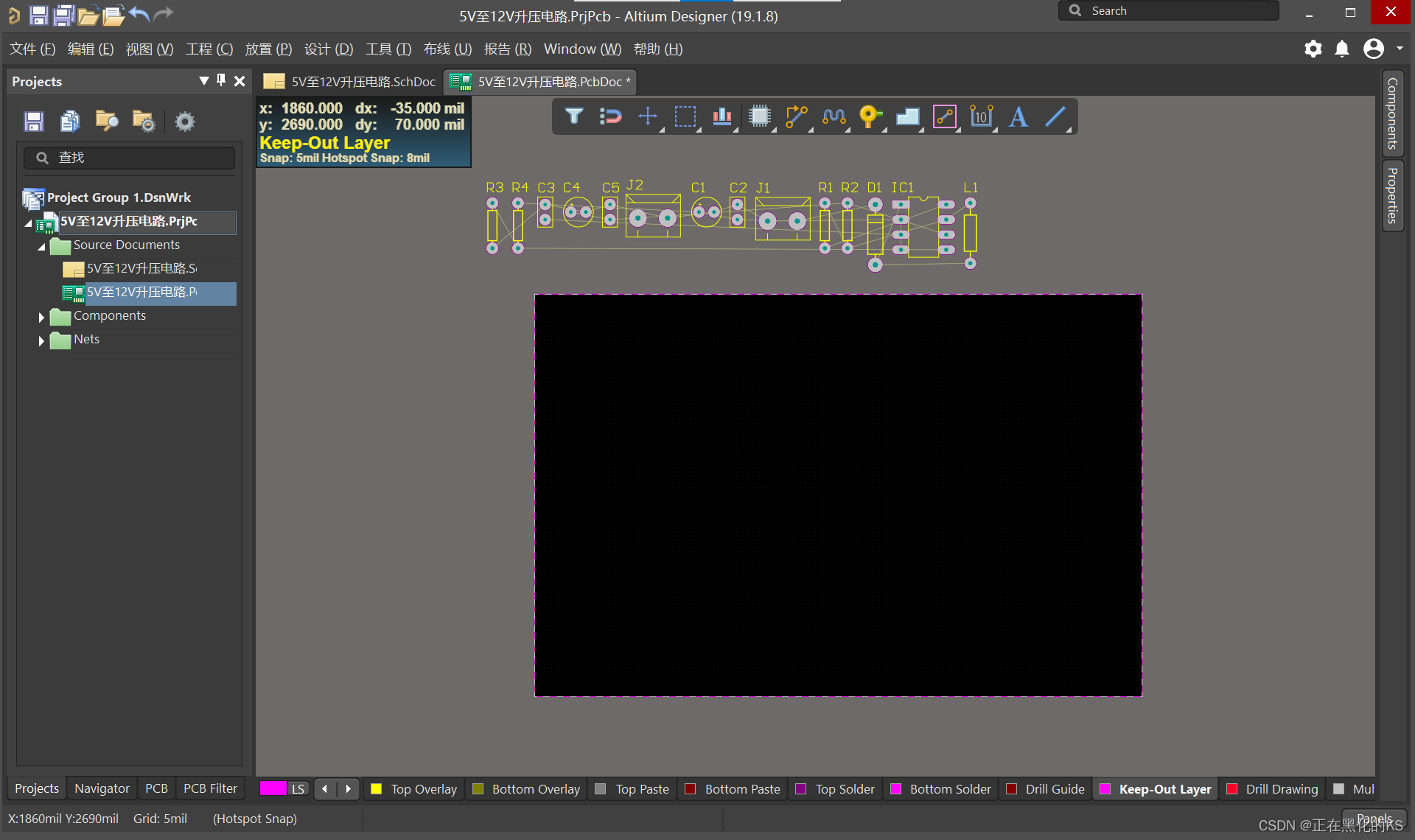Toggle the LS layer set button

point(298,789)
